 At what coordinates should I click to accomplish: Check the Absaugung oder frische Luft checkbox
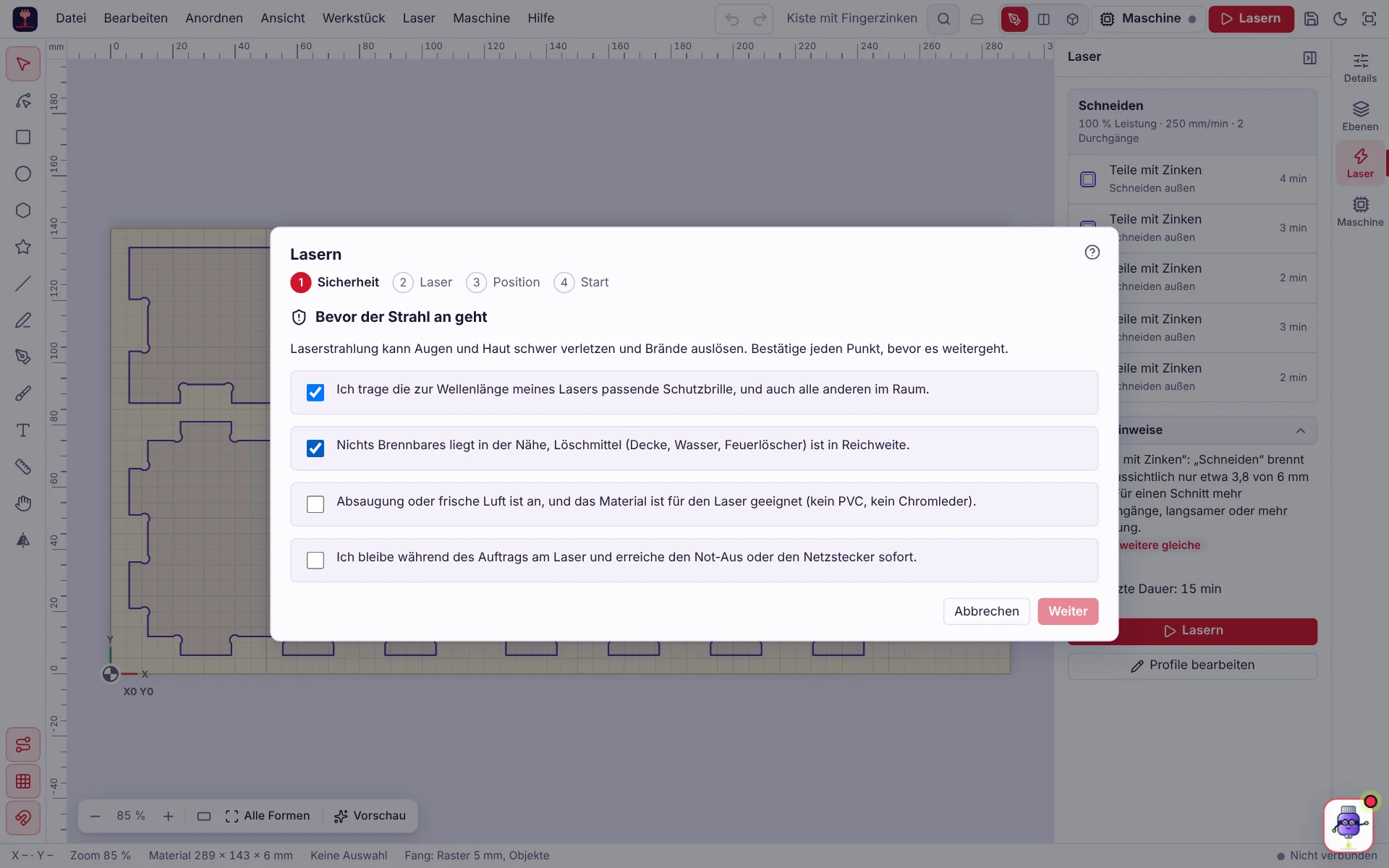315,504
